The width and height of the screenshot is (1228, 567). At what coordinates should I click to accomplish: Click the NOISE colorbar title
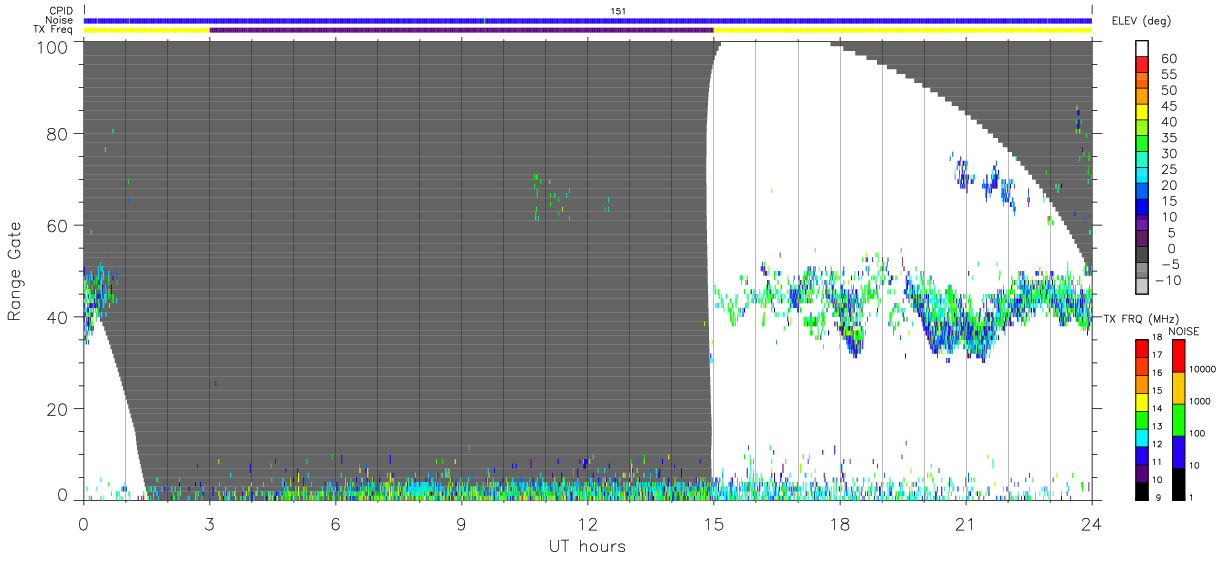point(1185,331)
